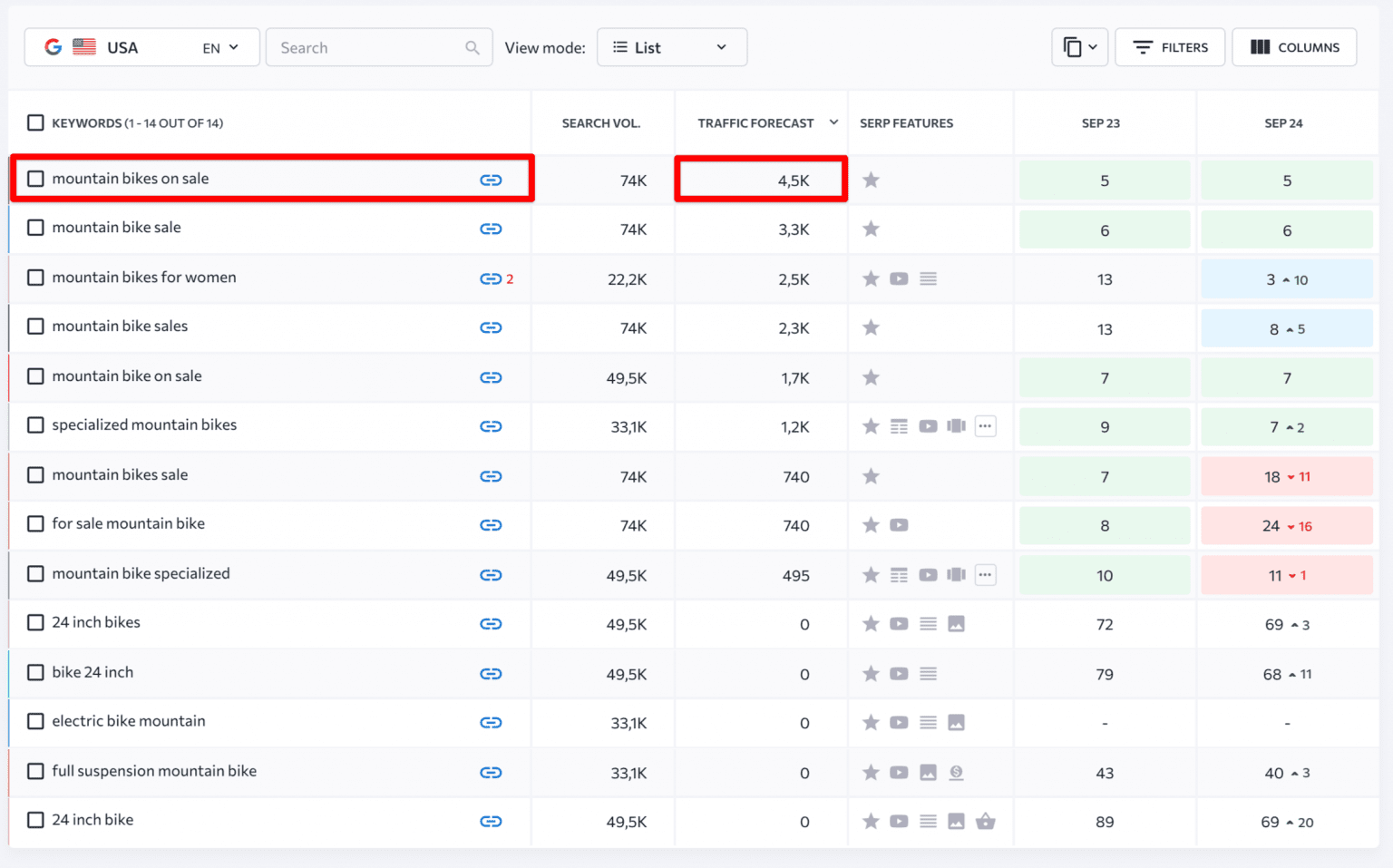Screen dimensions: 1393x868
Task: Open the FILTERS panel
Action: (x=1170, y=46)
